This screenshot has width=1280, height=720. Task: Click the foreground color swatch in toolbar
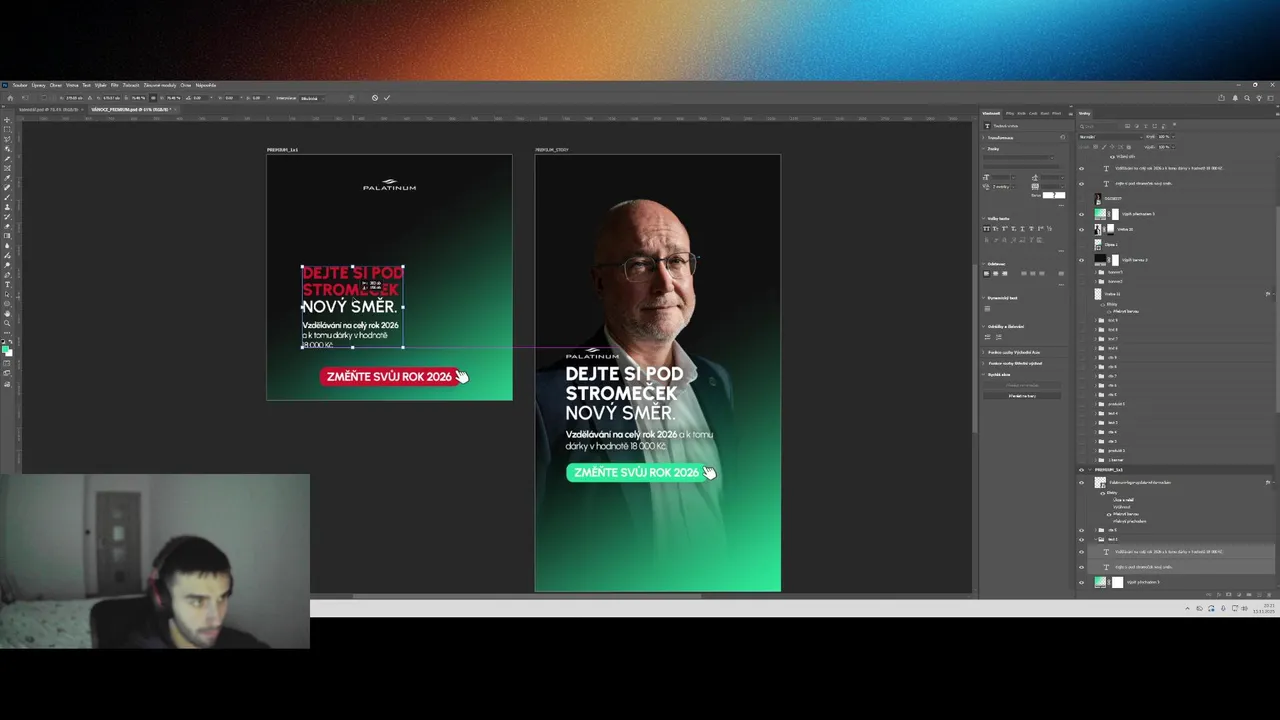5,350
